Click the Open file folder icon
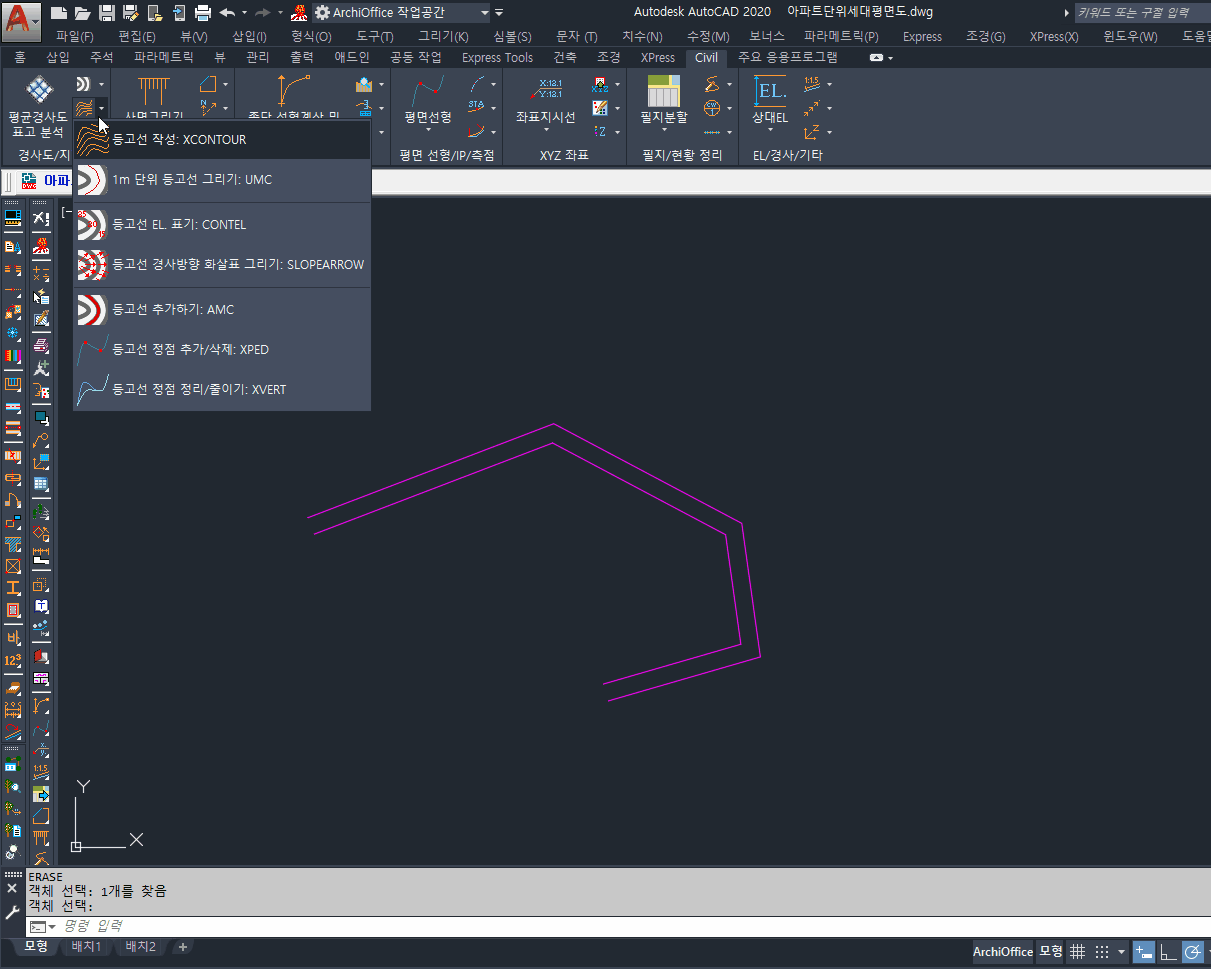This screenshot has height=969, width=1211. point(83,13)
